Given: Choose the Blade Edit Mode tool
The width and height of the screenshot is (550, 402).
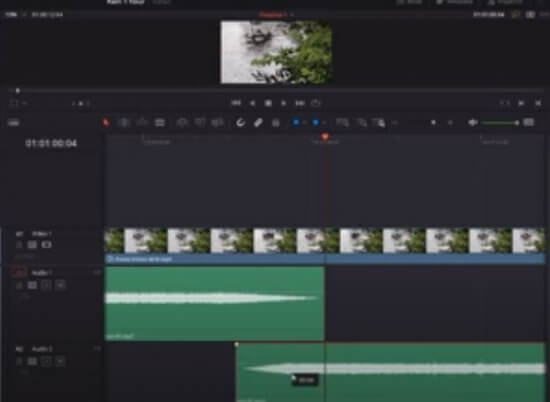Looking at the screenshot, I should pos(160,122).
